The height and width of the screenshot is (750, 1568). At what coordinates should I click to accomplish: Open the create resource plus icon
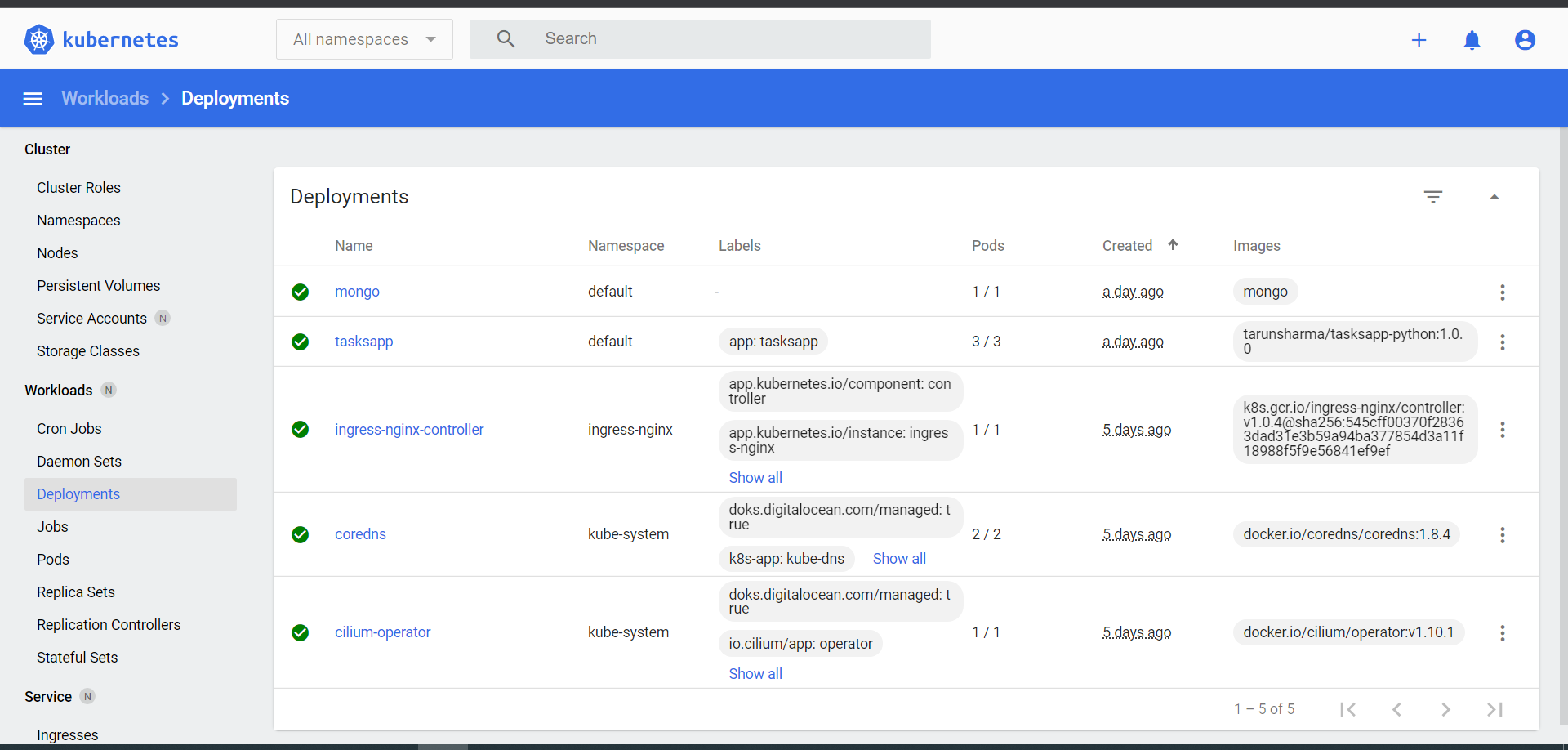pyautogui.click(x=1419, y=39)
